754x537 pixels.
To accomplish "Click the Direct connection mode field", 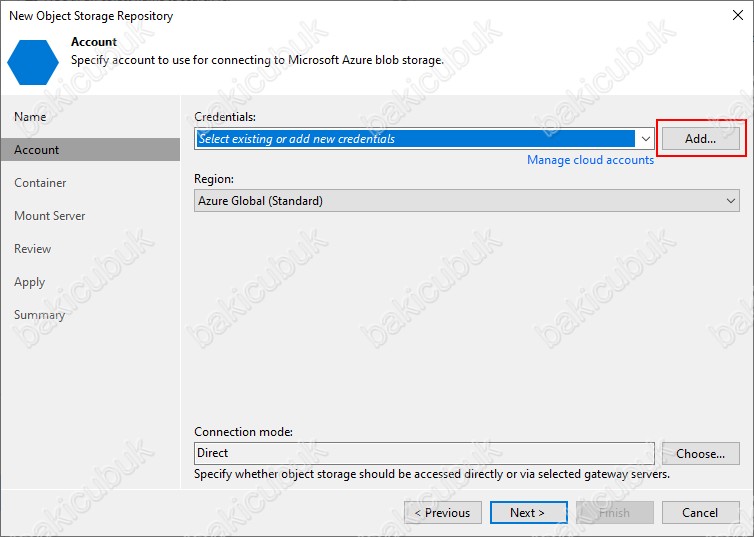I will pos(424,453).
